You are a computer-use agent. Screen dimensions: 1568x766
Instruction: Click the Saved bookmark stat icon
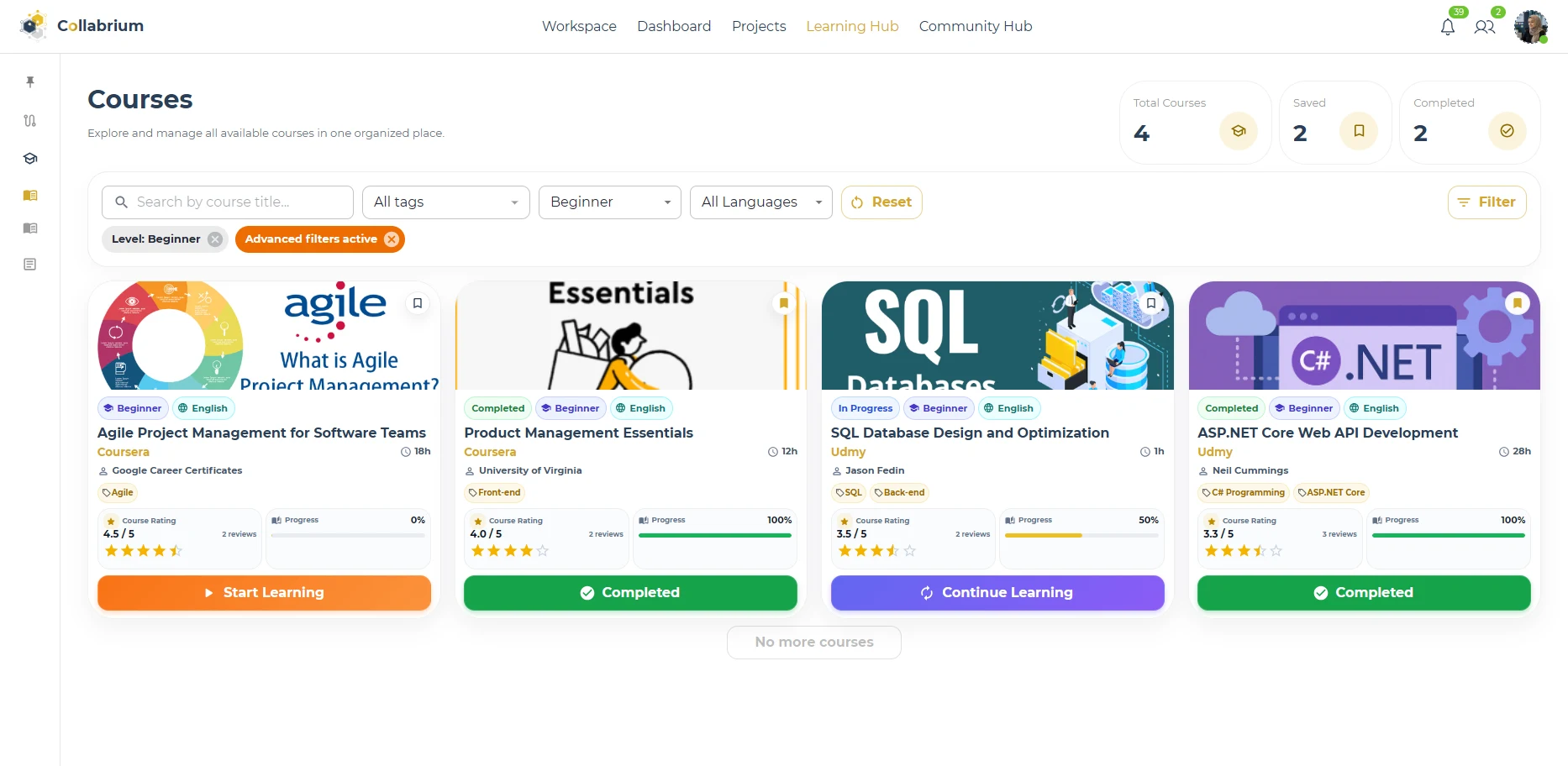point(1359,131)
